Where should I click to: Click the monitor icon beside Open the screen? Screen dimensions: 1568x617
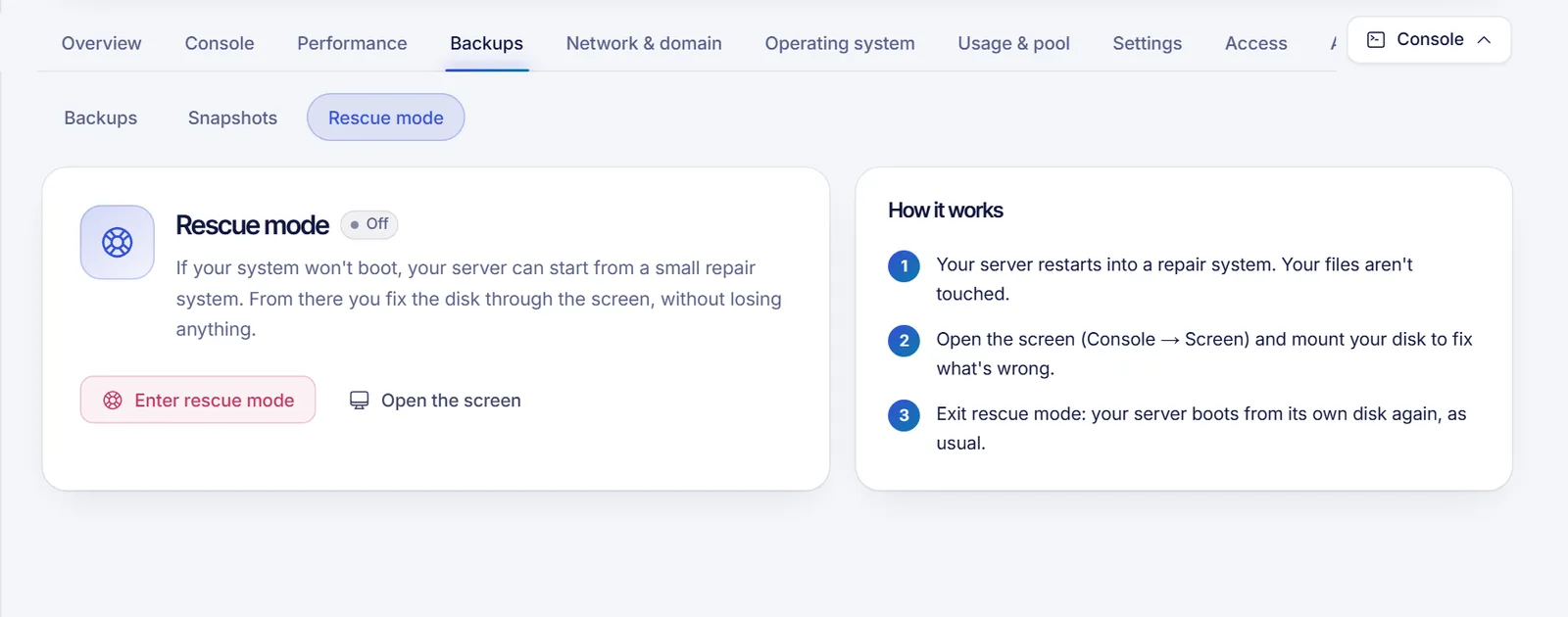tap(360, 401)
